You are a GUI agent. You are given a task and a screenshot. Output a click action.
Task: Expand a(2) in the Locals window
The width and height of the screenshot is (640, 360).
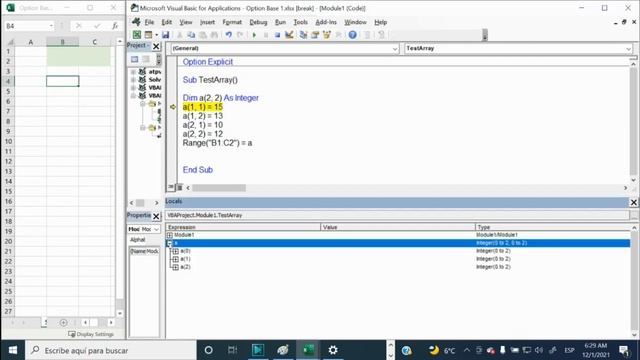(176, 267)
